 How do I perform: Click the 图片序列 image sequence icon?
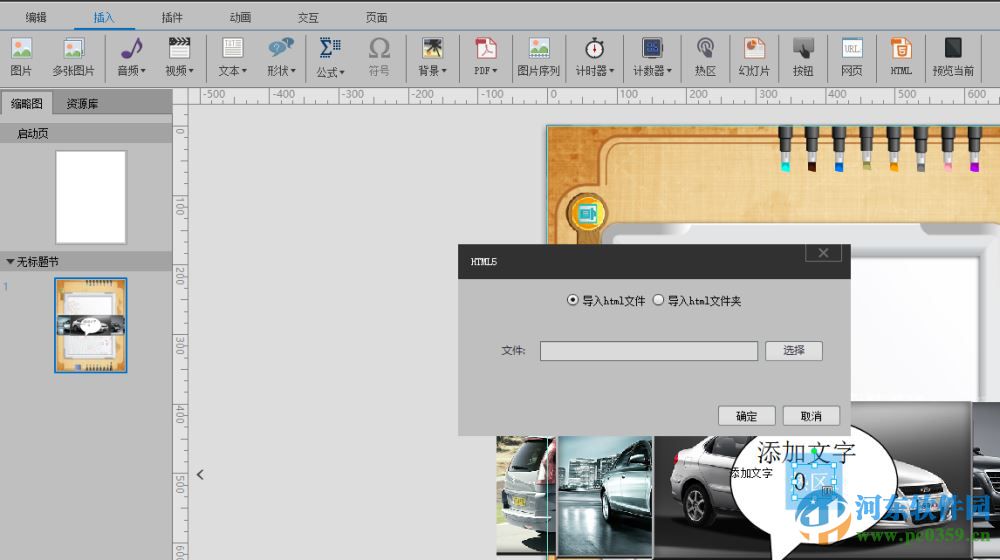coord(539,56)
